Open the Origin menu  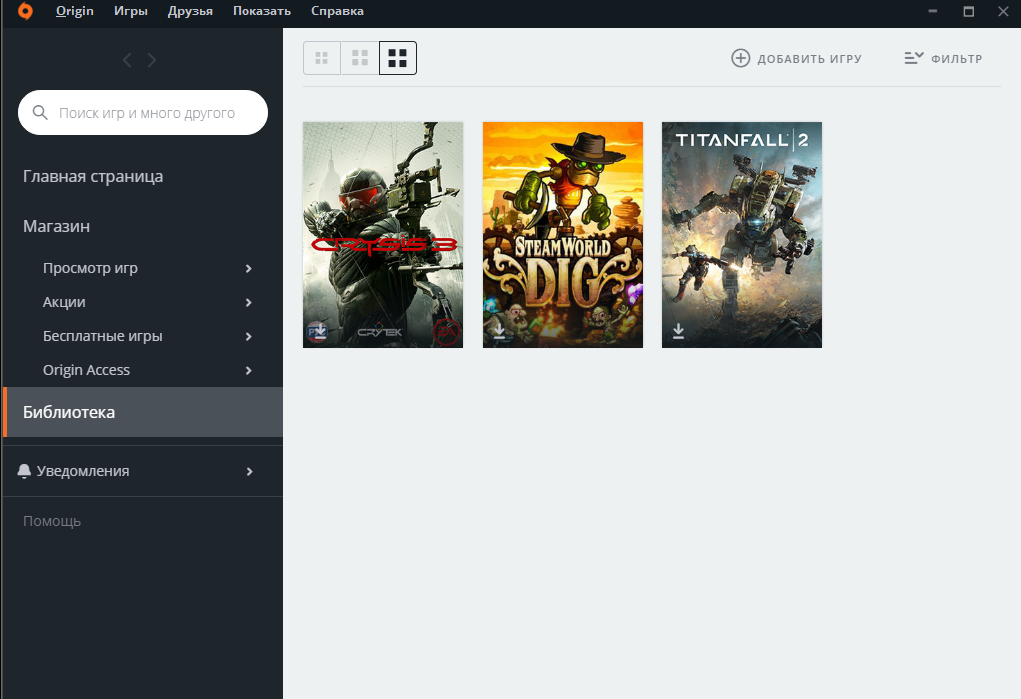point(75,11)
